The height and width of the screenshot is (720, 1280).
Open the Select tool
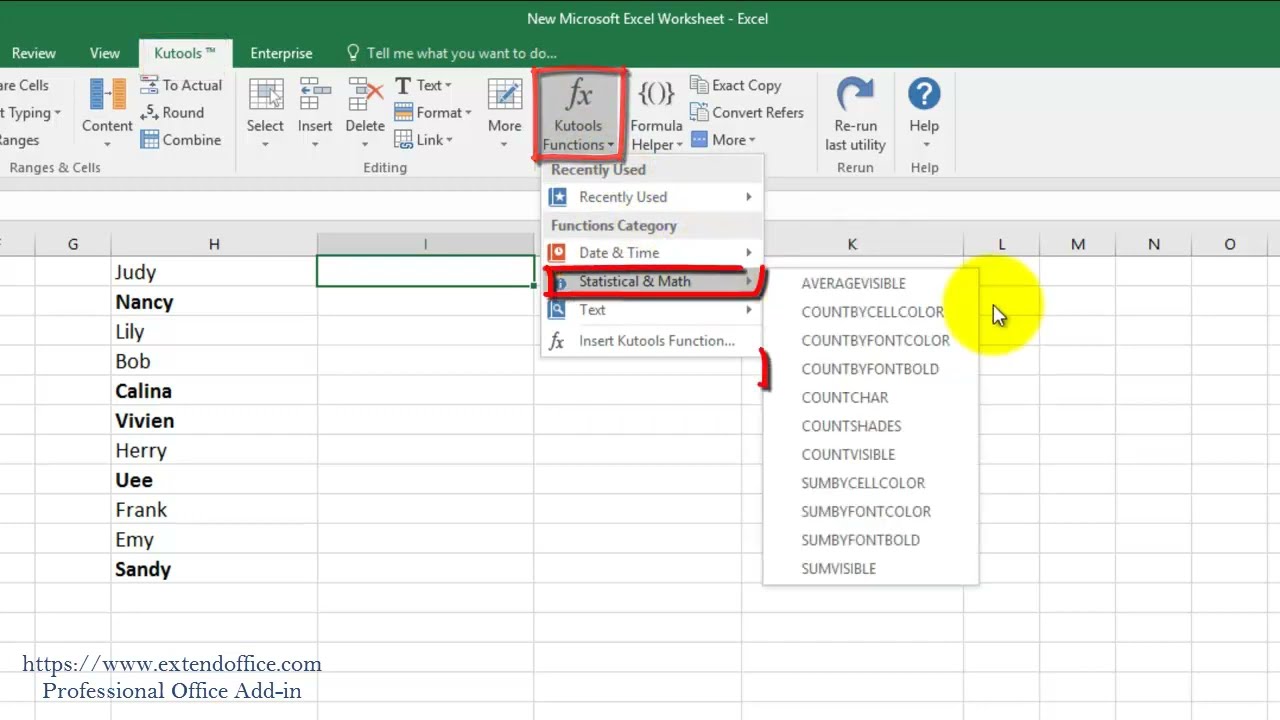265,114
